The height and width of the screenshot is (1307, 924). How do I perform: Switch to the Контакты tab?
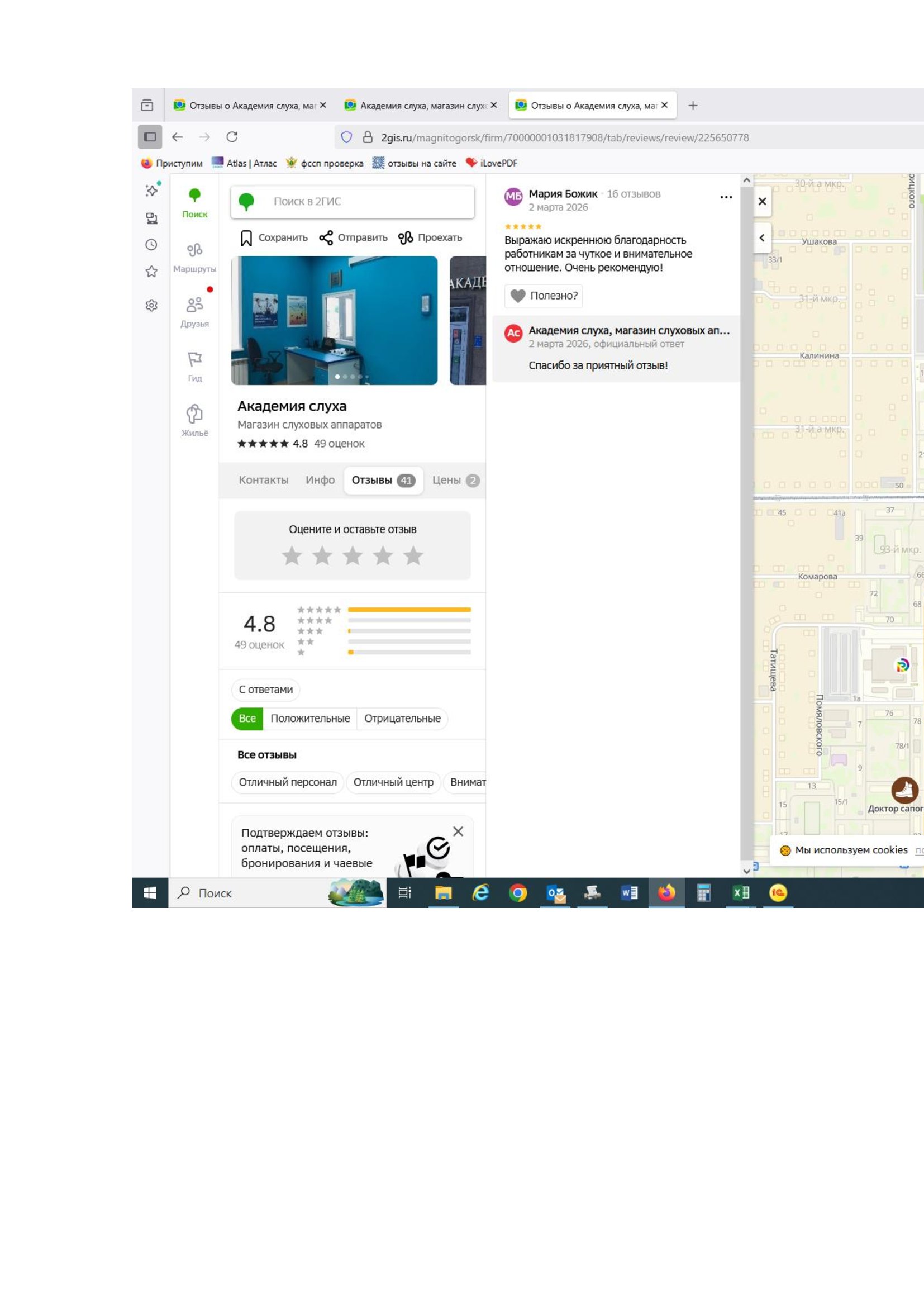[x=264, y=481]
